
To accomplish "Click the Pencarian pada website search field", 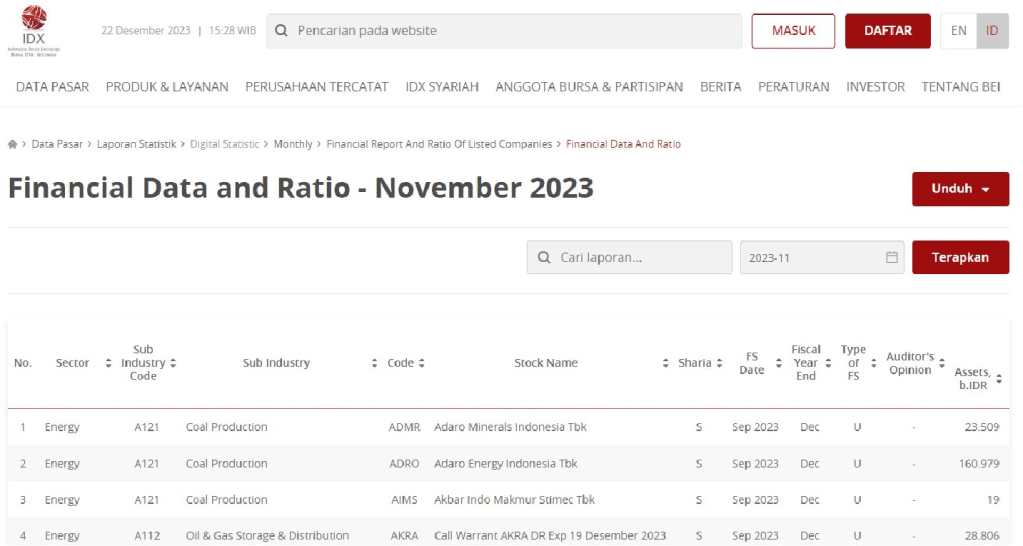I will point(510,31).
